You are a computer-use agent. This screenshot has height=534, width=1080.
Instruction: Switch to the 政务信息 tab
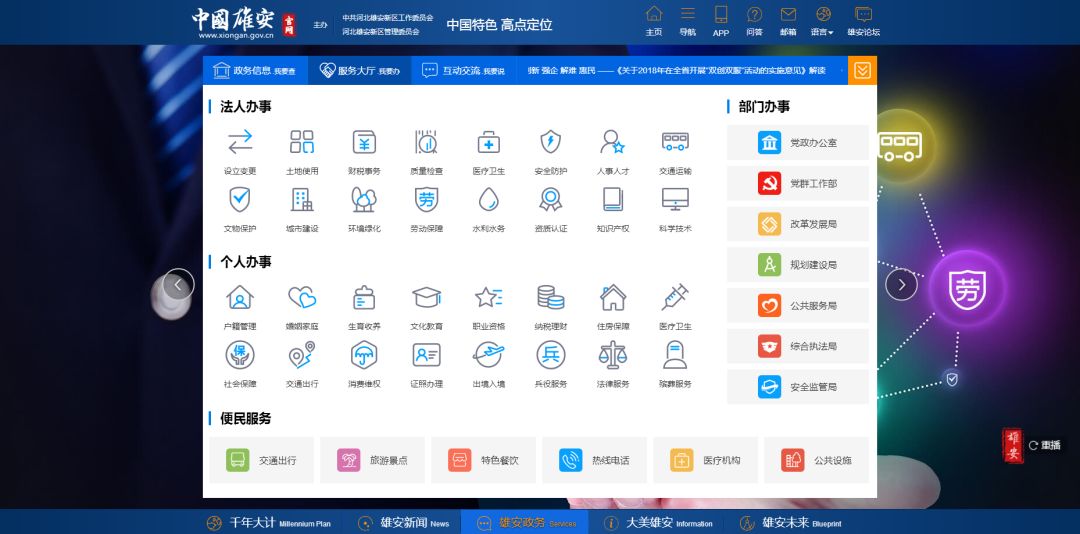(255, 70)
